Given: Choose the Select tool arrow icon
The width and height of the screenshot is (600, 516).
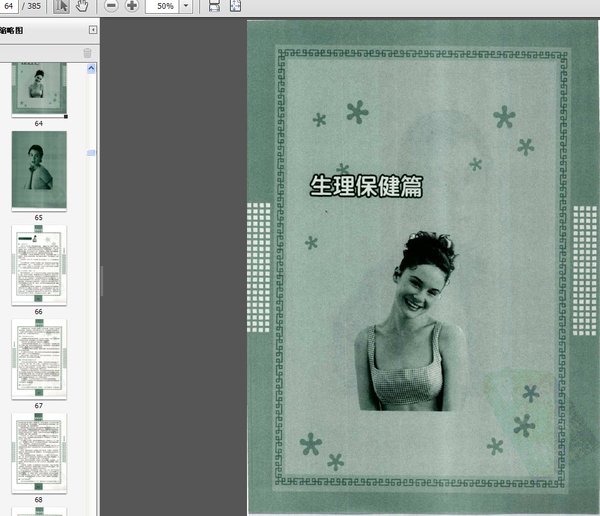Looking at the screenshot, I should (x=61, y=6).
